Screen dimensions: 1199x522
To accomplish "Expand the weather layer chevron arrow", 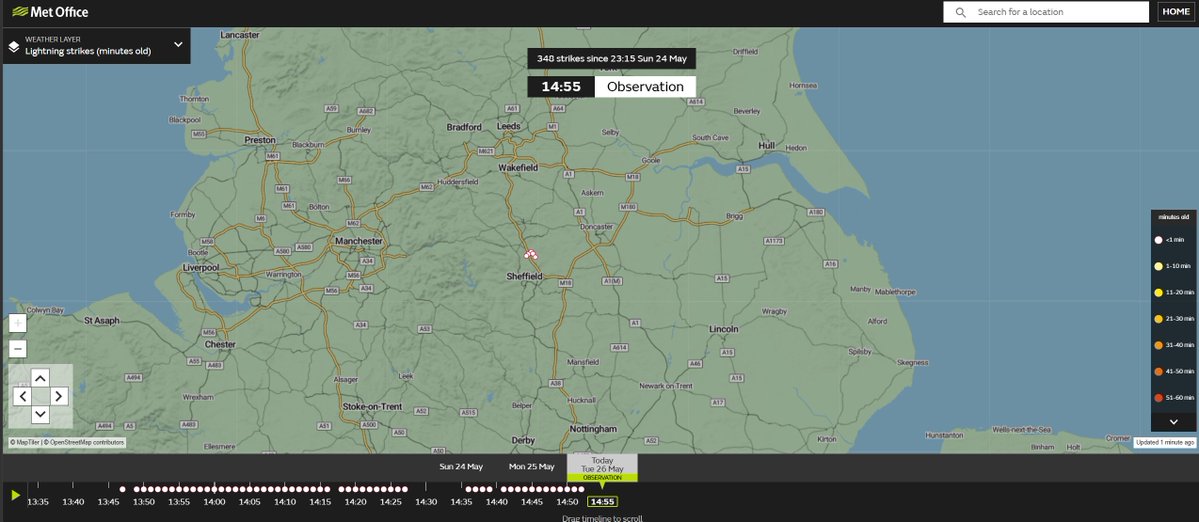I will click(178, 44).
